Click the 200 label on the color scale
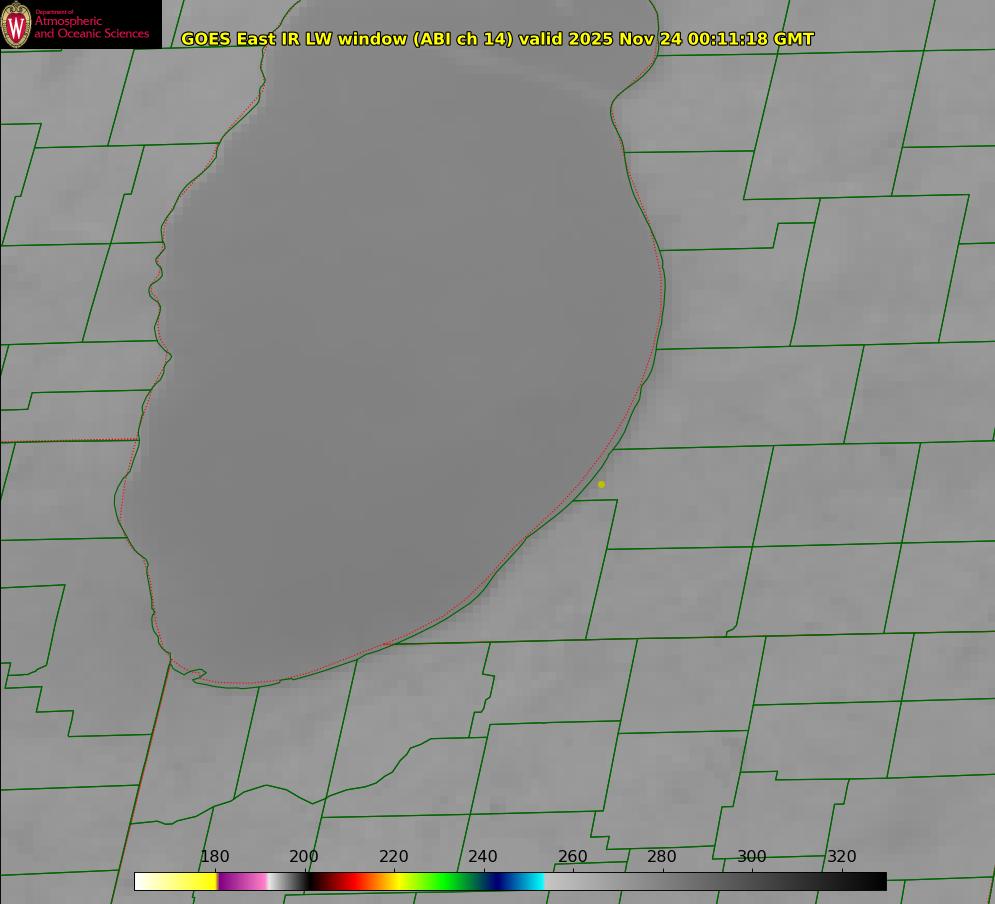 (304, 857)
